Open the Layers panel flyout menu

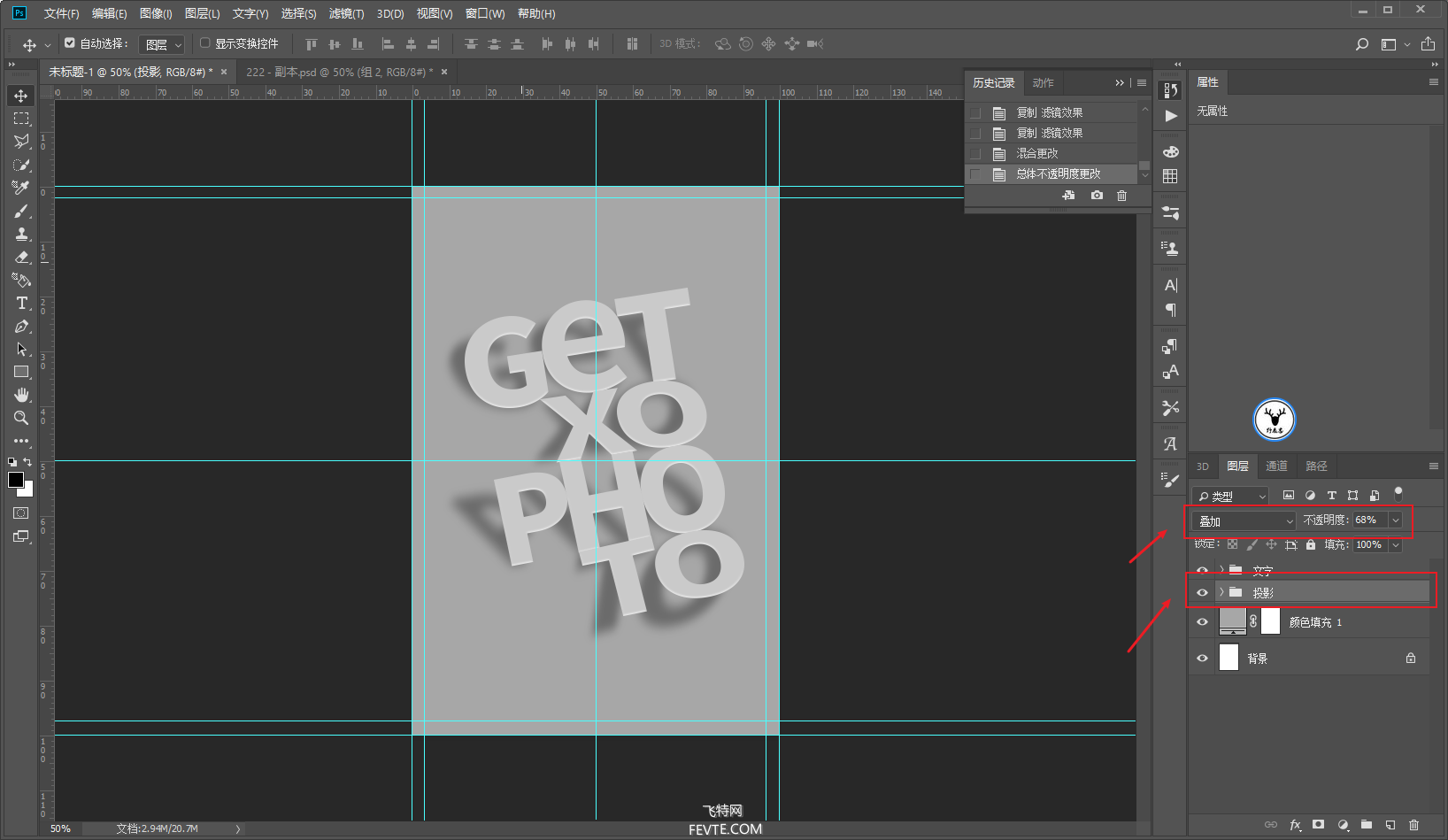pyautogui.click(x=1433, y=466)
